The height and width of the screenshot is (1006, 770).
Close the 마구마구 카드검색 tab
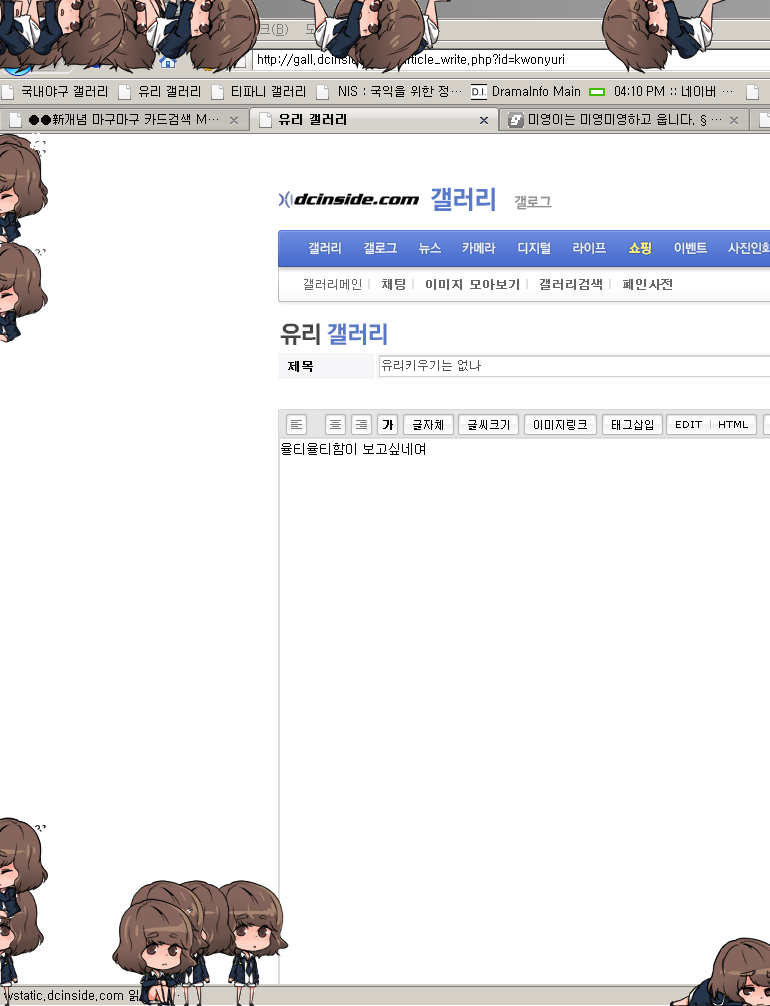(x=234, y=120)
